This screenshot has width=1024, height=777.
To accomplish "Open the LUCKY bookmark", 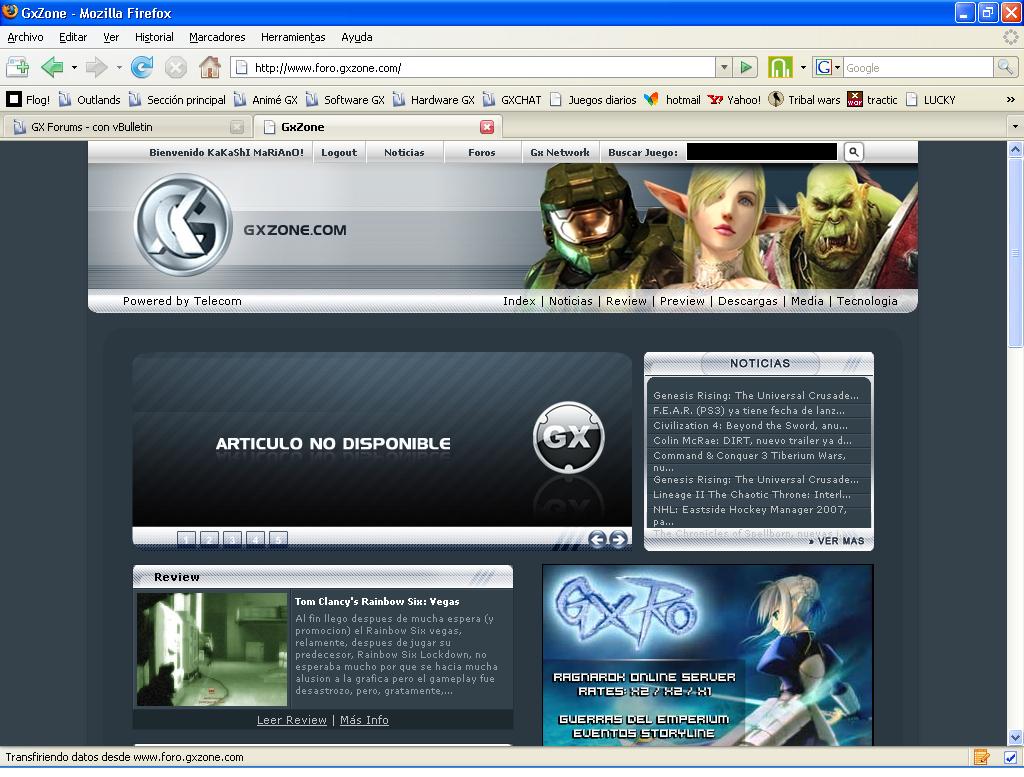I will (931, 100).
